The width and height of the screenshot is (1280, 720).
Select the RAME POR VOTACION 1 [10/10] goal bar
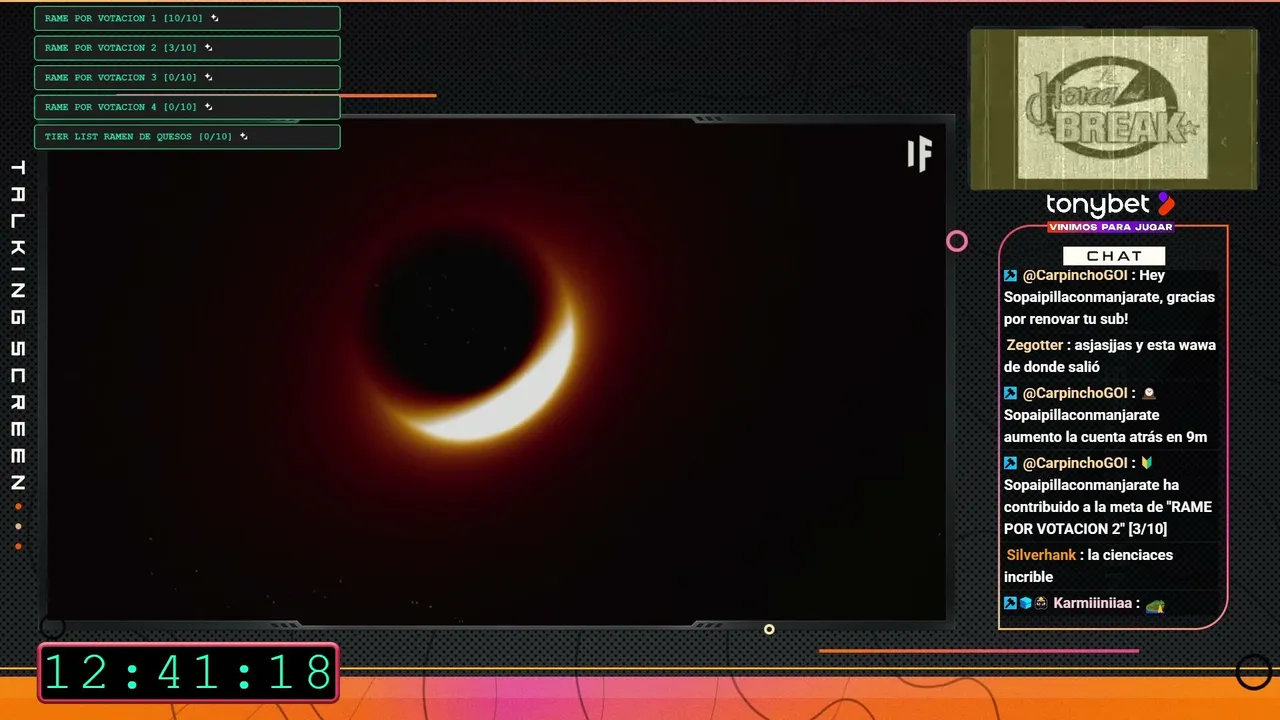(187, 18)
